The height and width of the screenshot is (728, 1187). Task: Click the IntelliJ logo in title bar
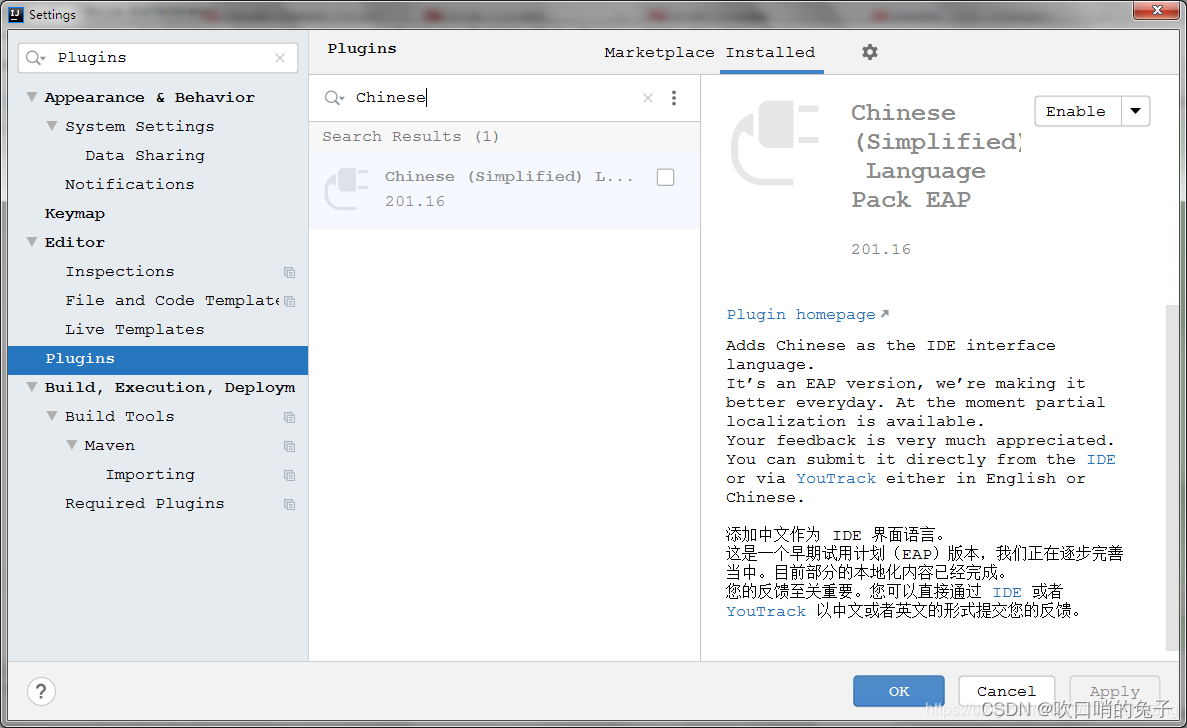tap(15, 14)
